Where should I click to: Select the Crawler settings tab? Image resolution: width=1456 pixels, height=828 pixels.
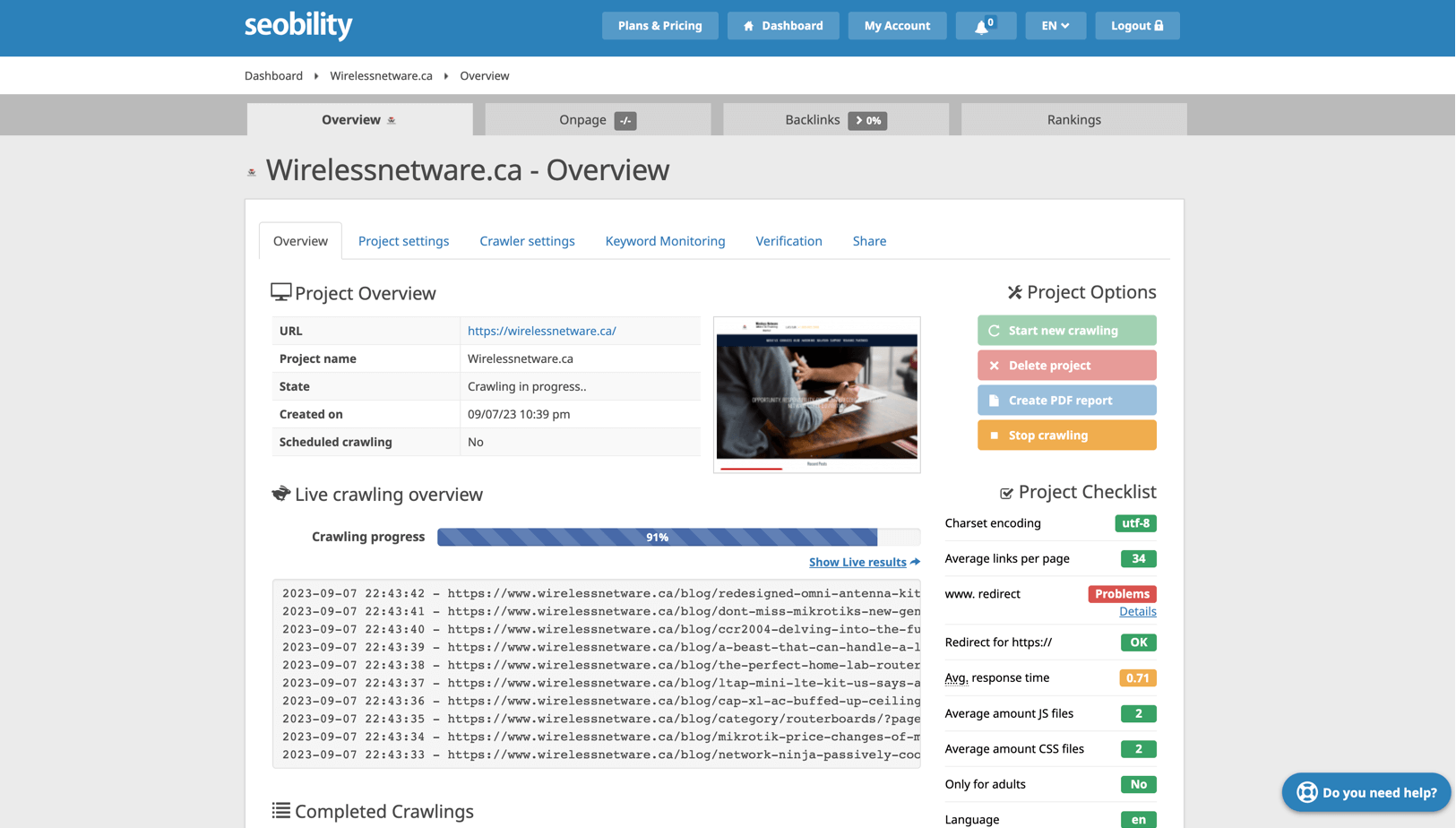527,241
